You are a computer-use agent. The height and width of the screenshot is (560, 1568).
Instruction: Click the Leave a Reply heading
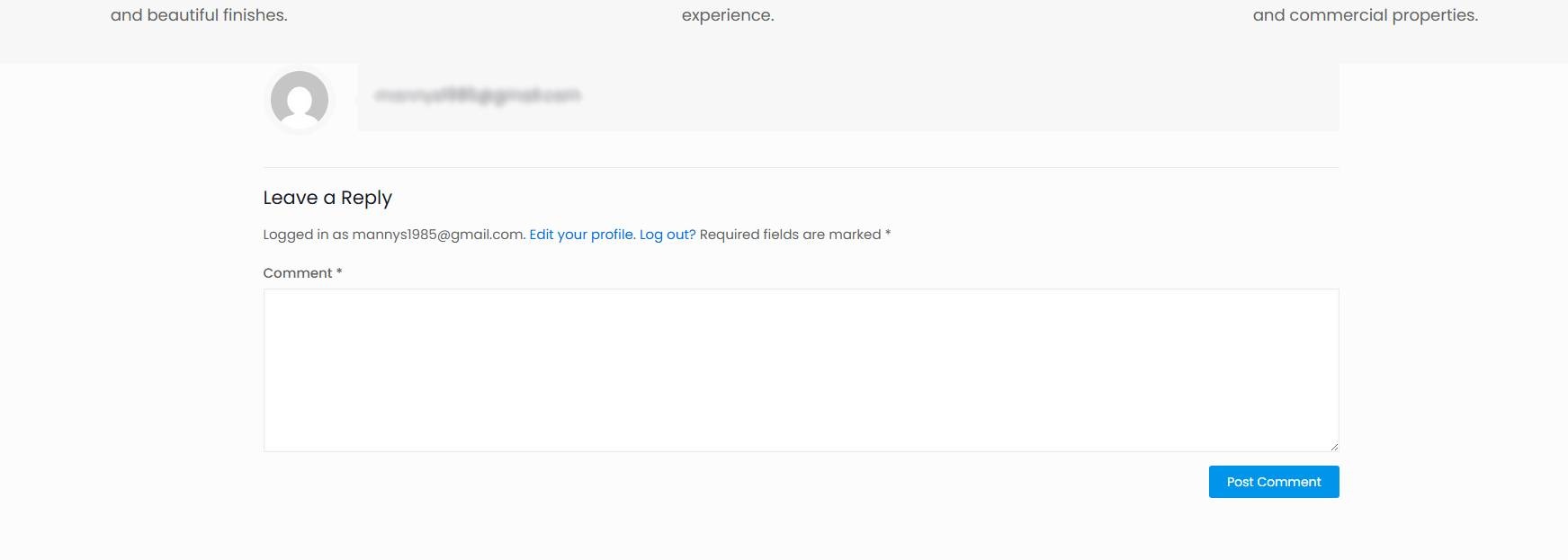point(327,198)
